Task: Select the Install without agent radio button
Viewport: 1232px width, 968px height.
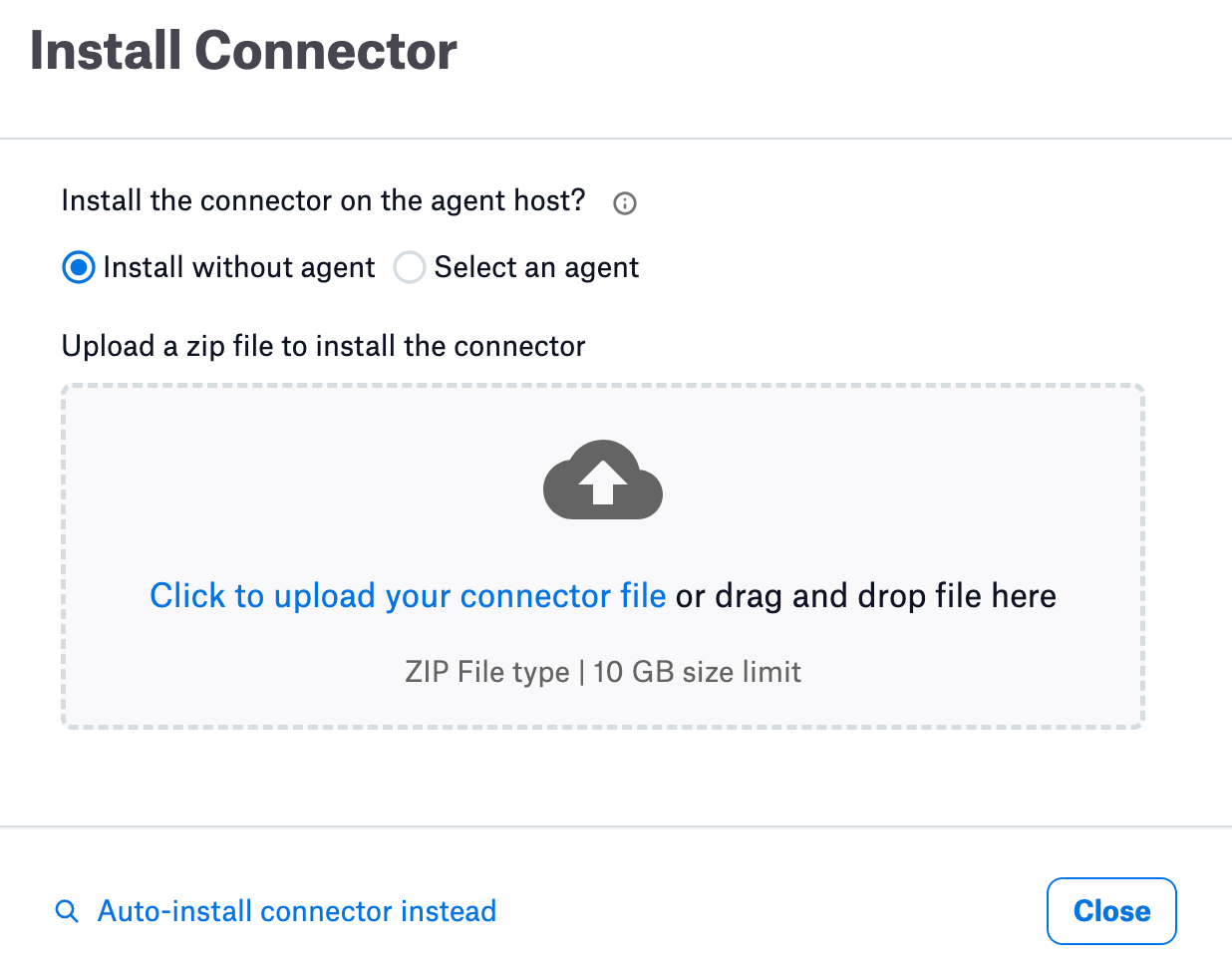Action: [x=79, y=267]
